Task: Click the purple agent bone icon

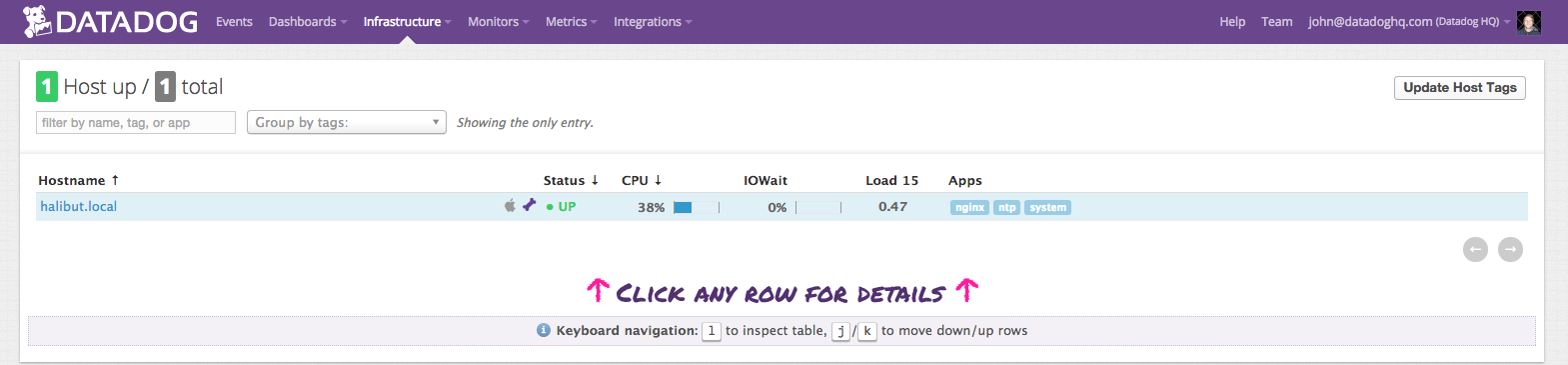Action: (x=529, y=205)
